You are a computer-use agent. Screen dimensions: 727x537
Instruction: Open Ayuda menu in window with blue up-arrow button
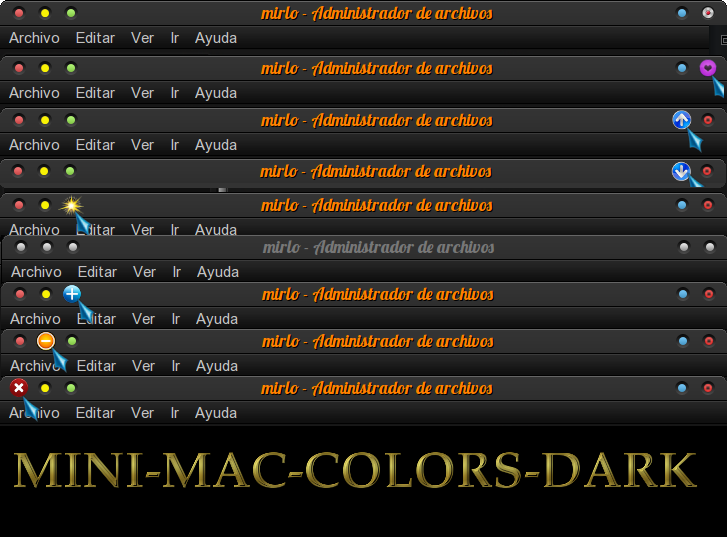[x=216, y=145]
